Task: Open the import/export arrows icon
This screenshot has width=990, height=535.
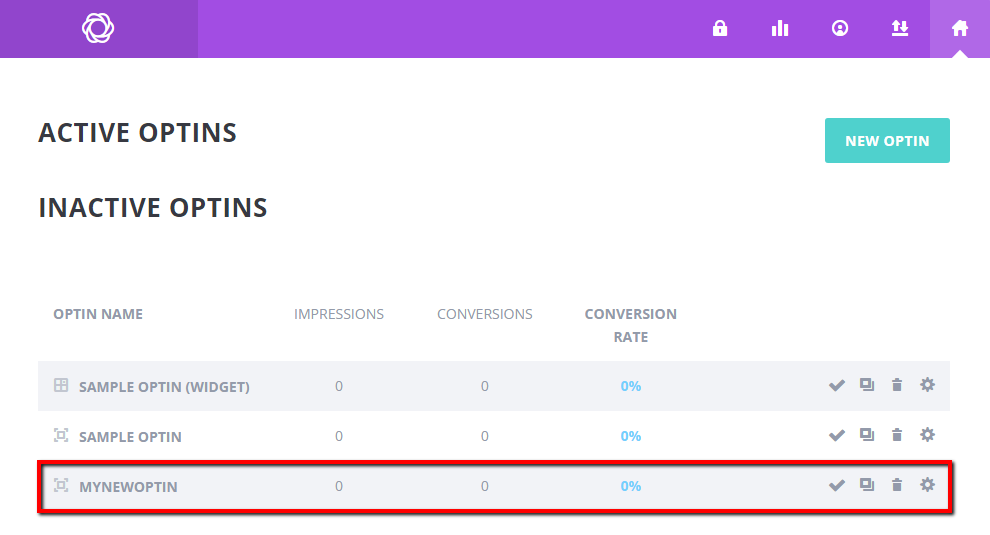Action: click(900, 29)
